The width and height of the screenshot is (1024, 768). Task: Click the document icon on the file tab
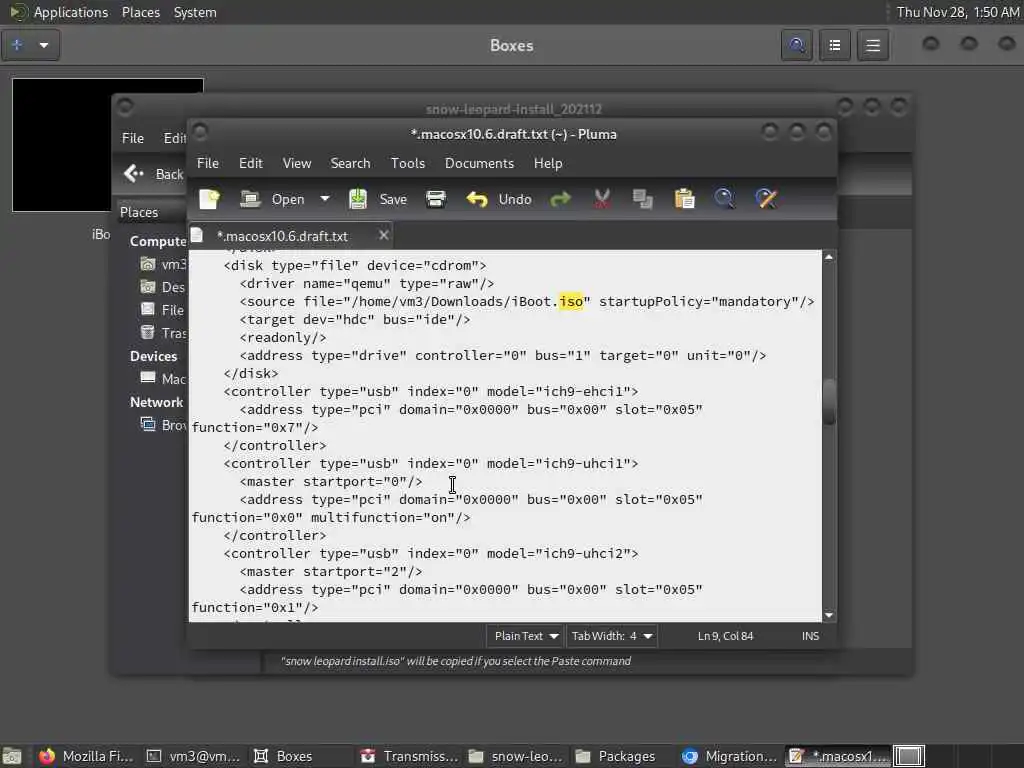(197, 235)
